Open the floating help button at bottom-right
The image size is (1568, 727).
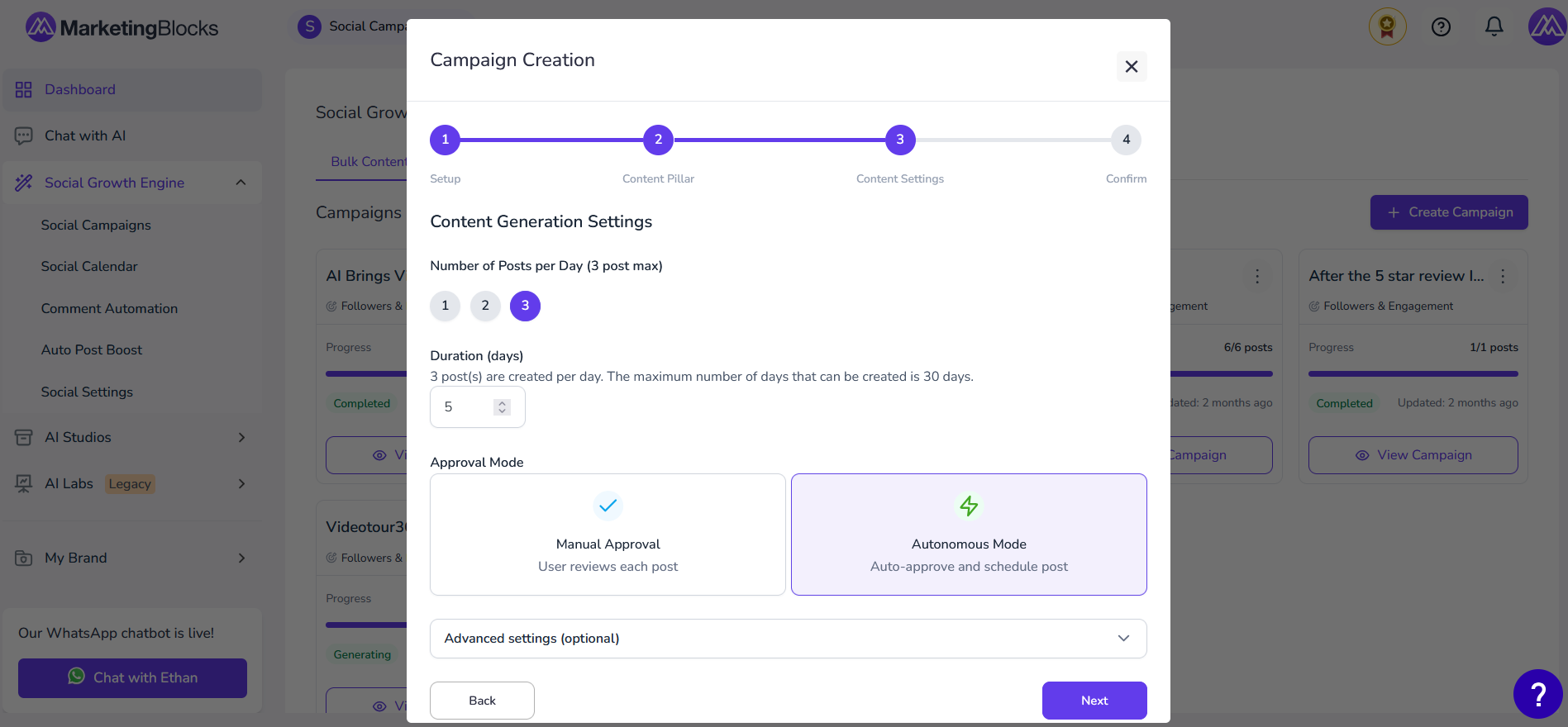point(1537,694)
